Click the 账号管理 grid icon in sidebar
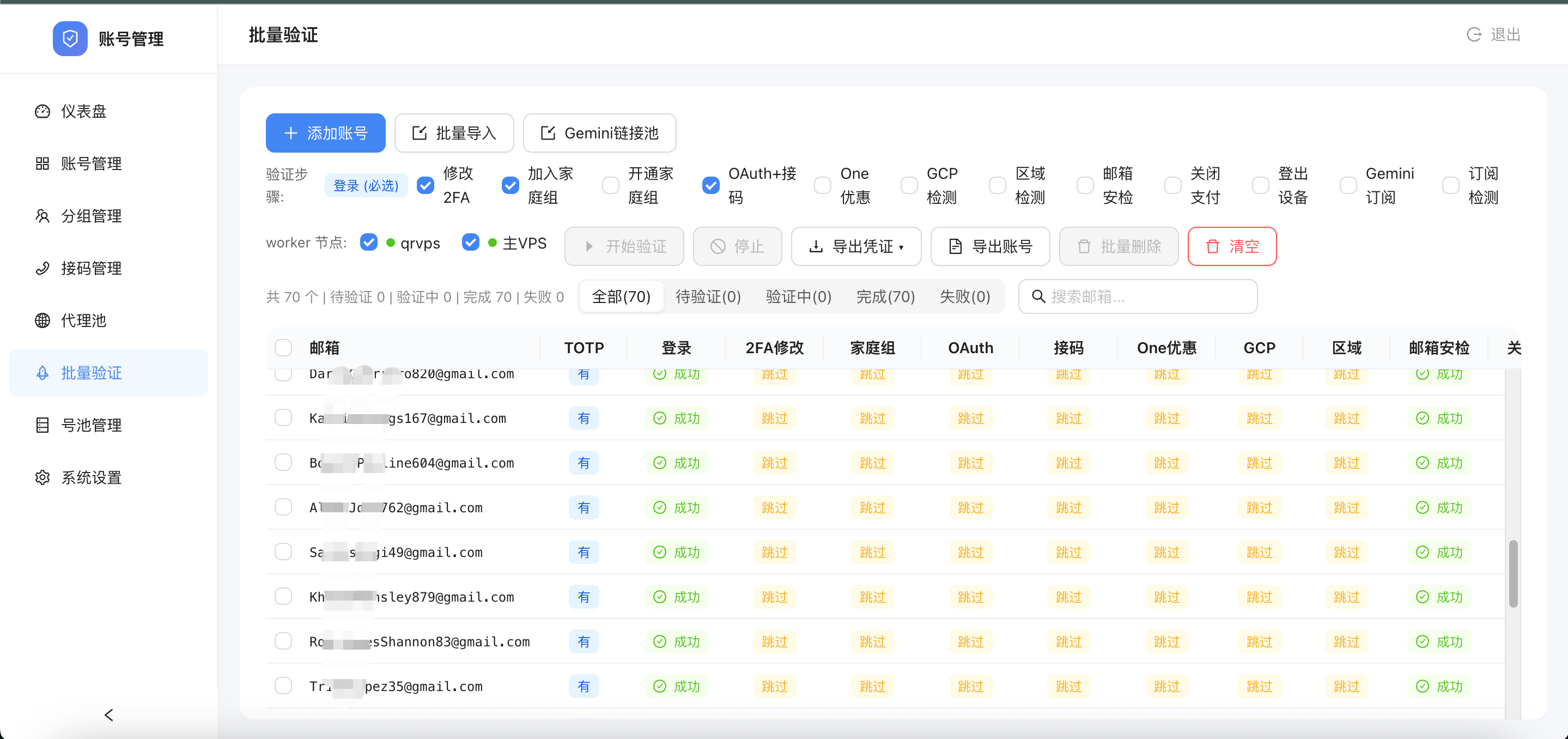1568x739 pixels. [42, 163]
